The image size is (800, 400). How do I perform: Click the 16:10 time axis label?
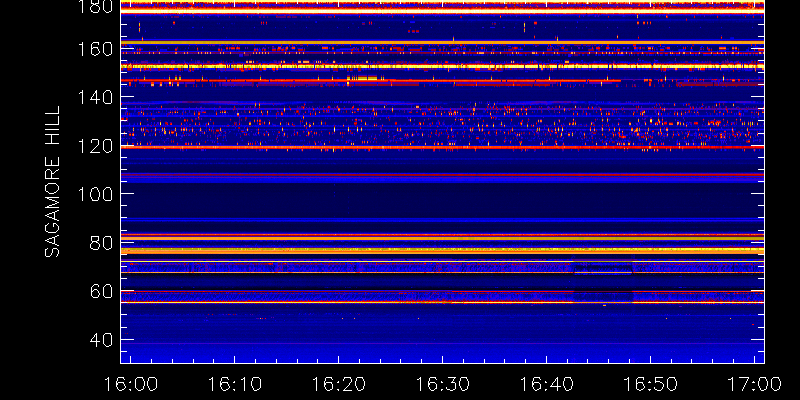(x=235, y=384)
